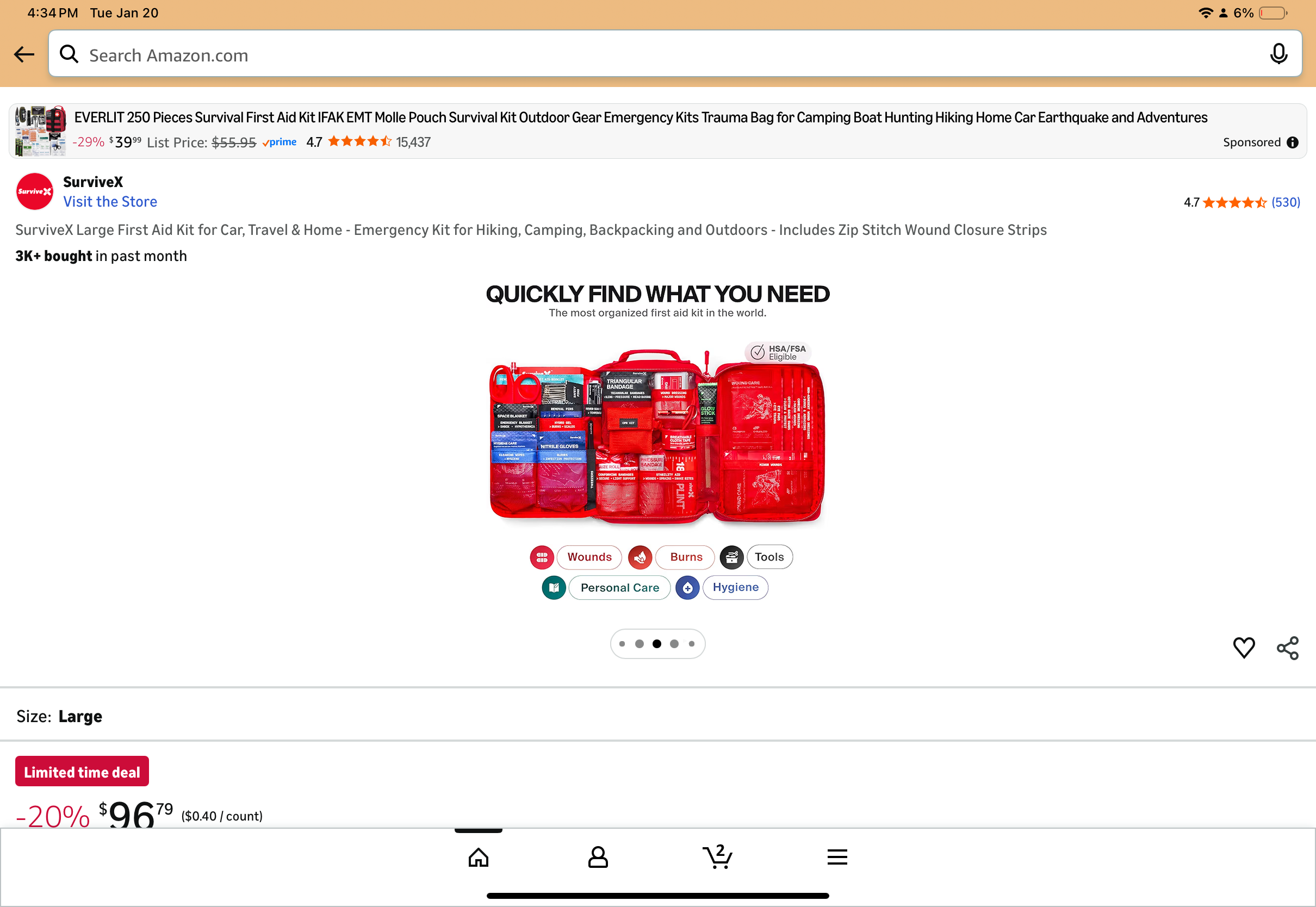Select the second image carousel dot
This screenshot has width=1316, height=907.
640,644
